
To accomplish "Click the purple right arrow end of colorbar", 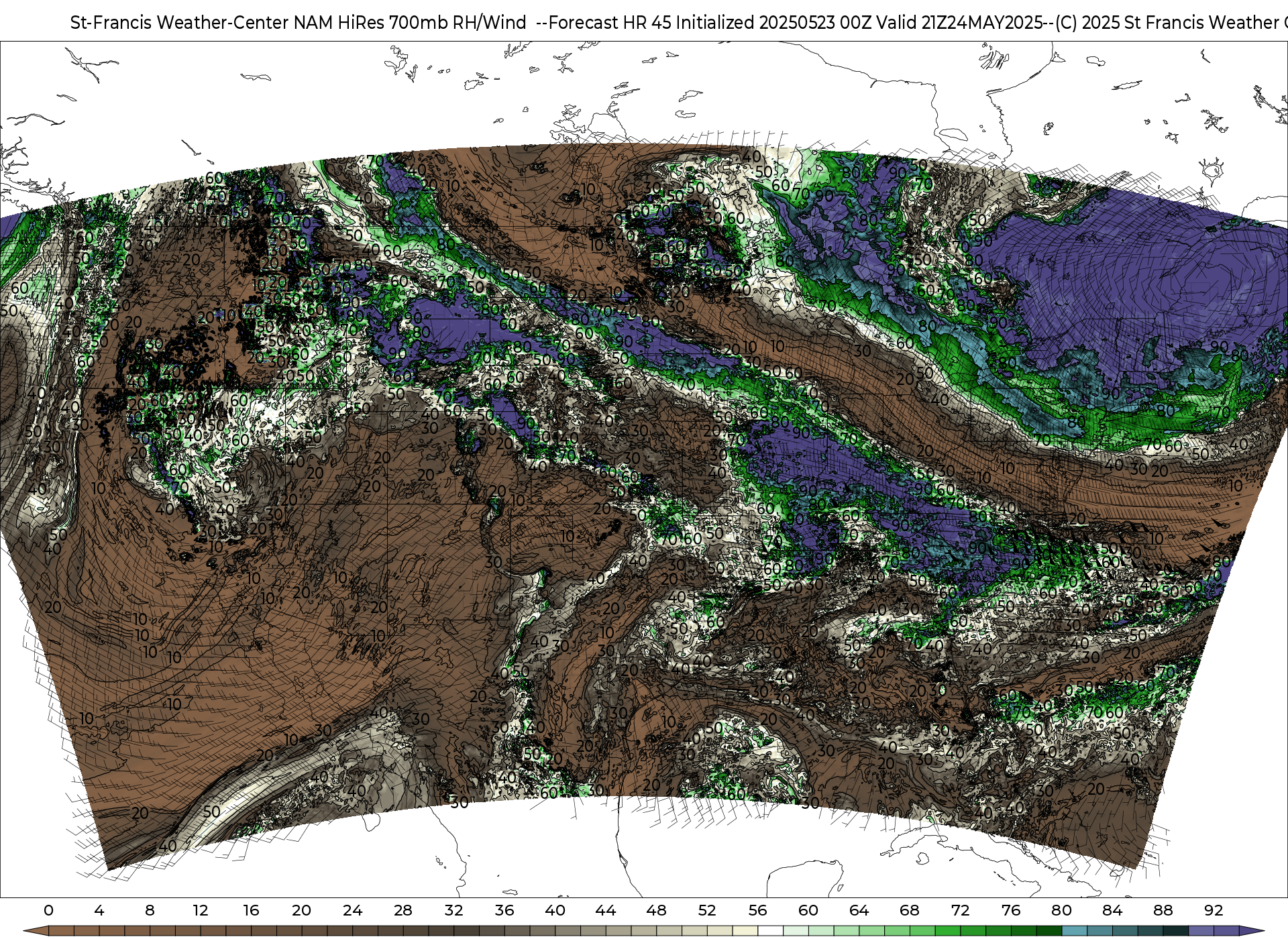I will pyautogui.click(x=1251, y=931).
